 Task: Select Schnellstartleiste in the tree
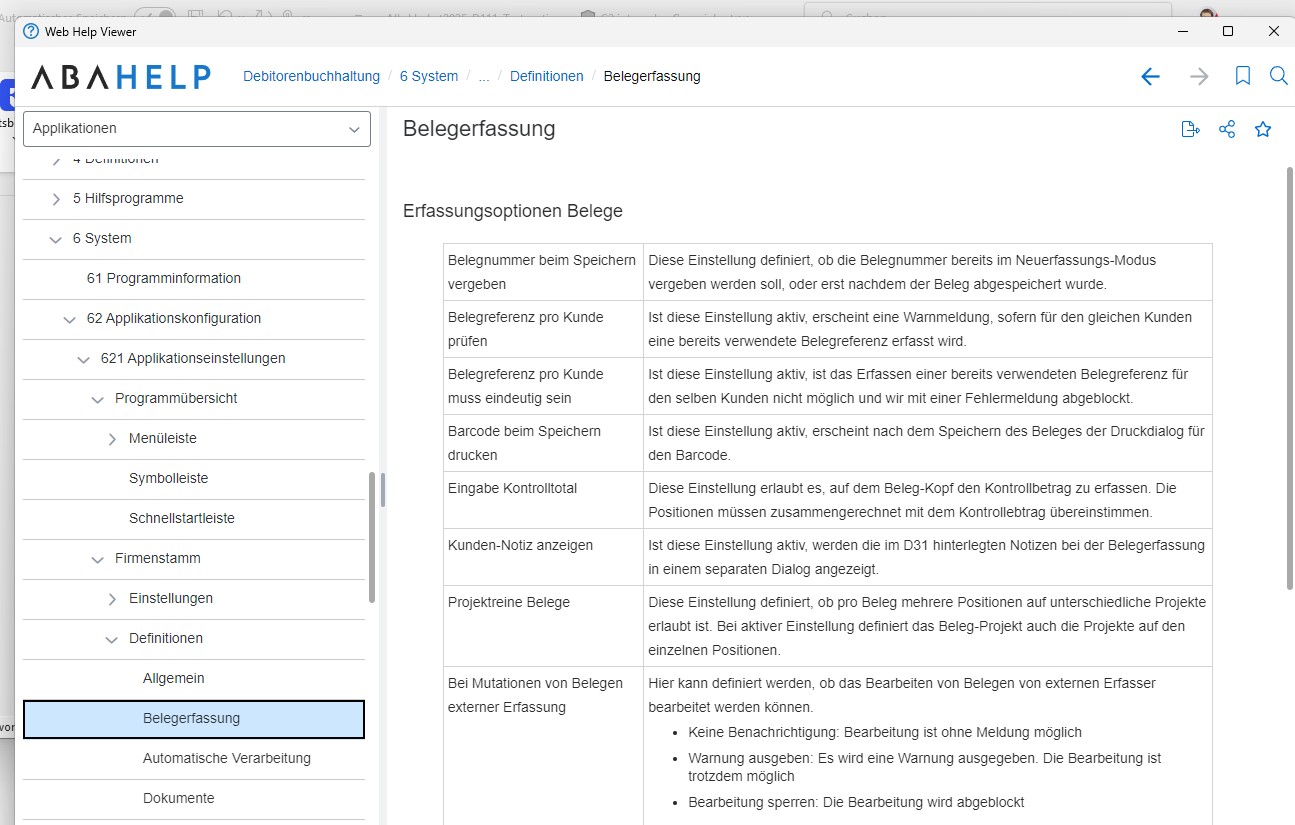(182, 518)
